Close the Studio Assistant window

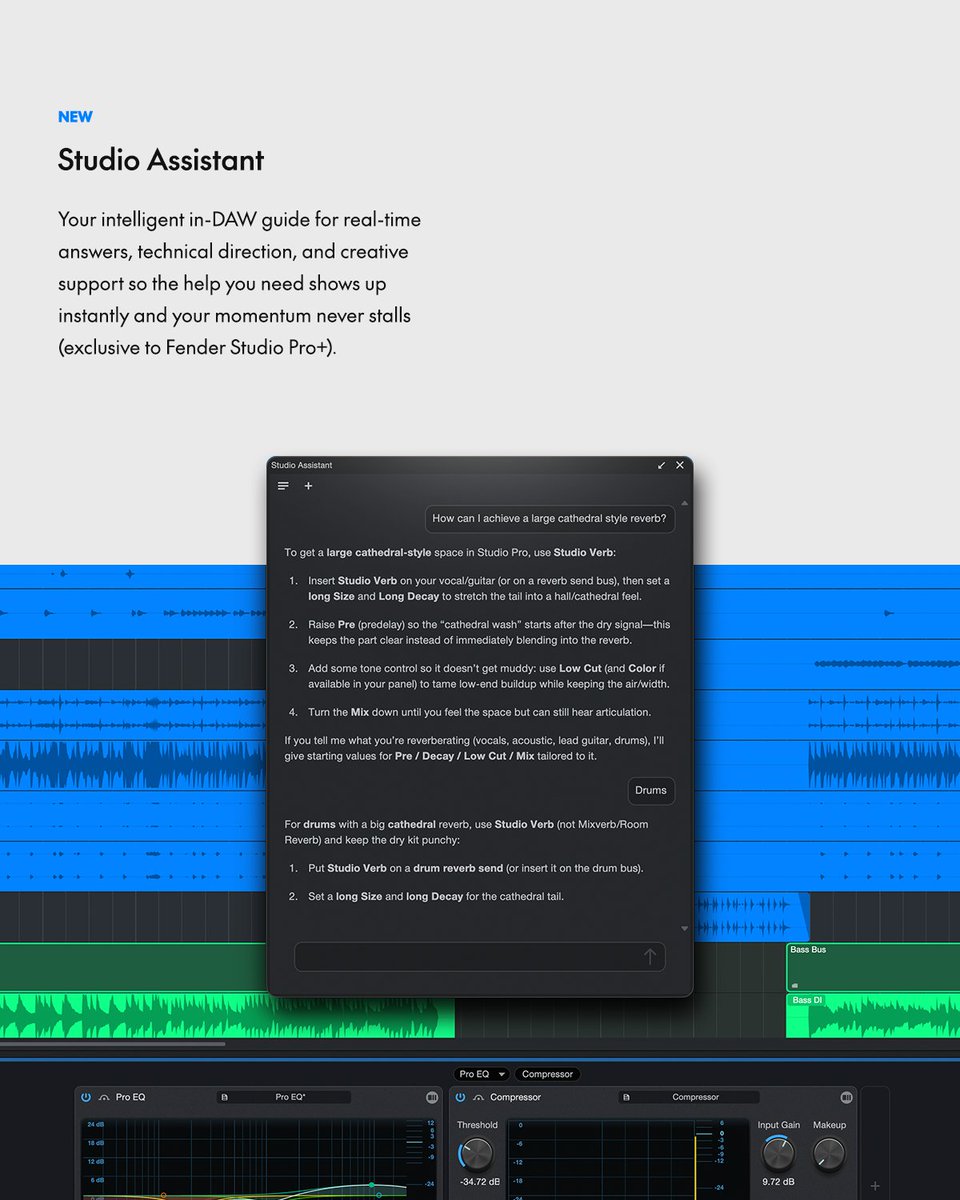tap(680, 465)
